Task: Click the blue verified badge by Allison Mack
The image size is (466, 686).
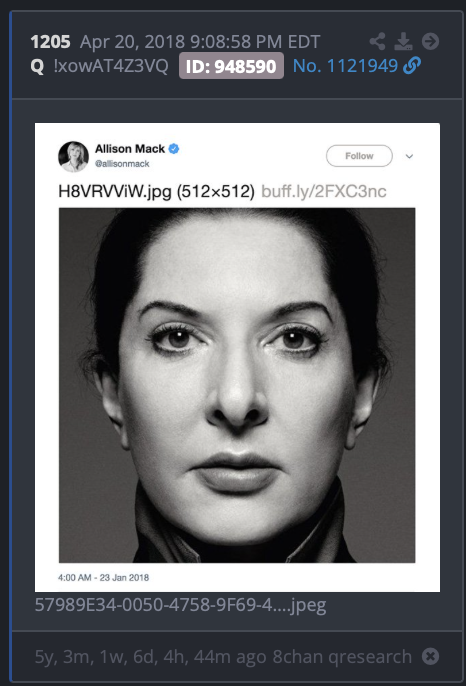Action: point(174,149)
